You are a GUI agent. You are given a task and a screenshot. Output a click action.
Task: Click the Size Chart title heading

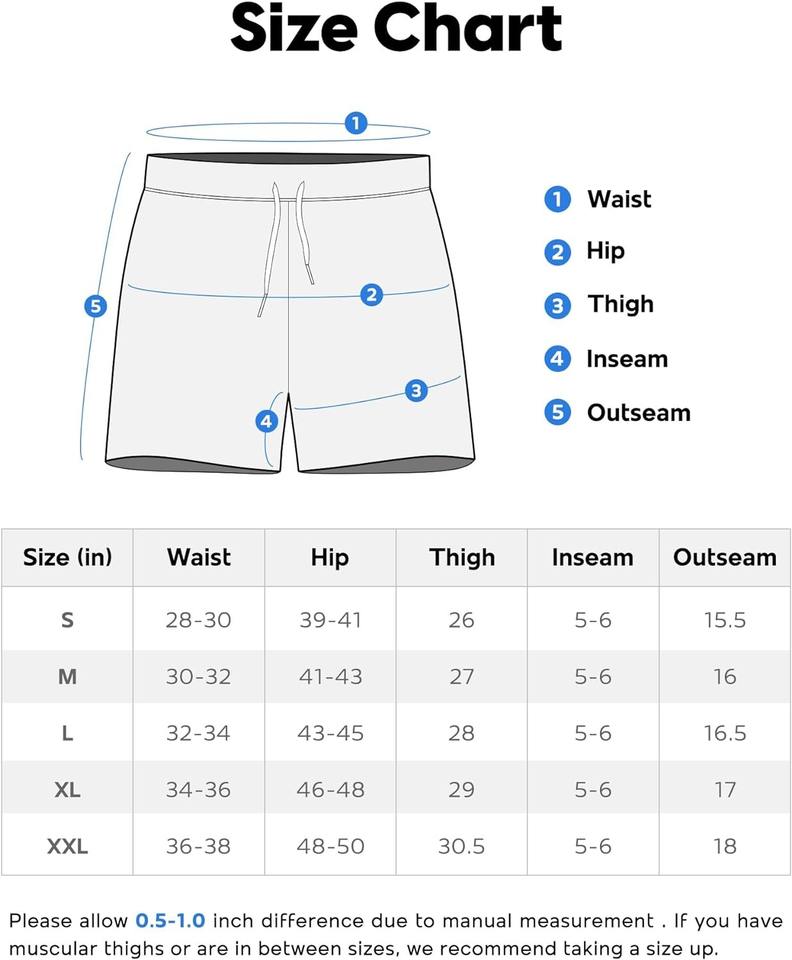click(x=396, y=30)
